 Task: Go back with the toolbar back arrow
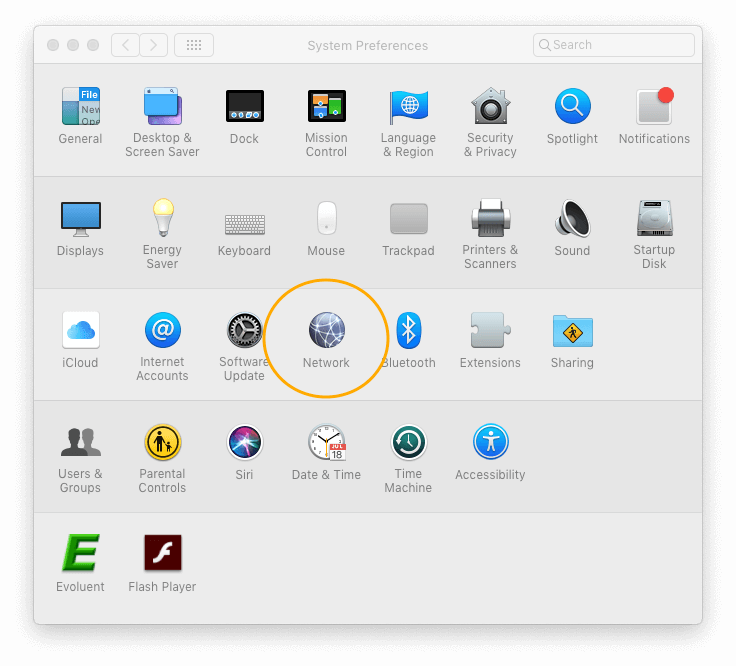[x=125, y=45]
